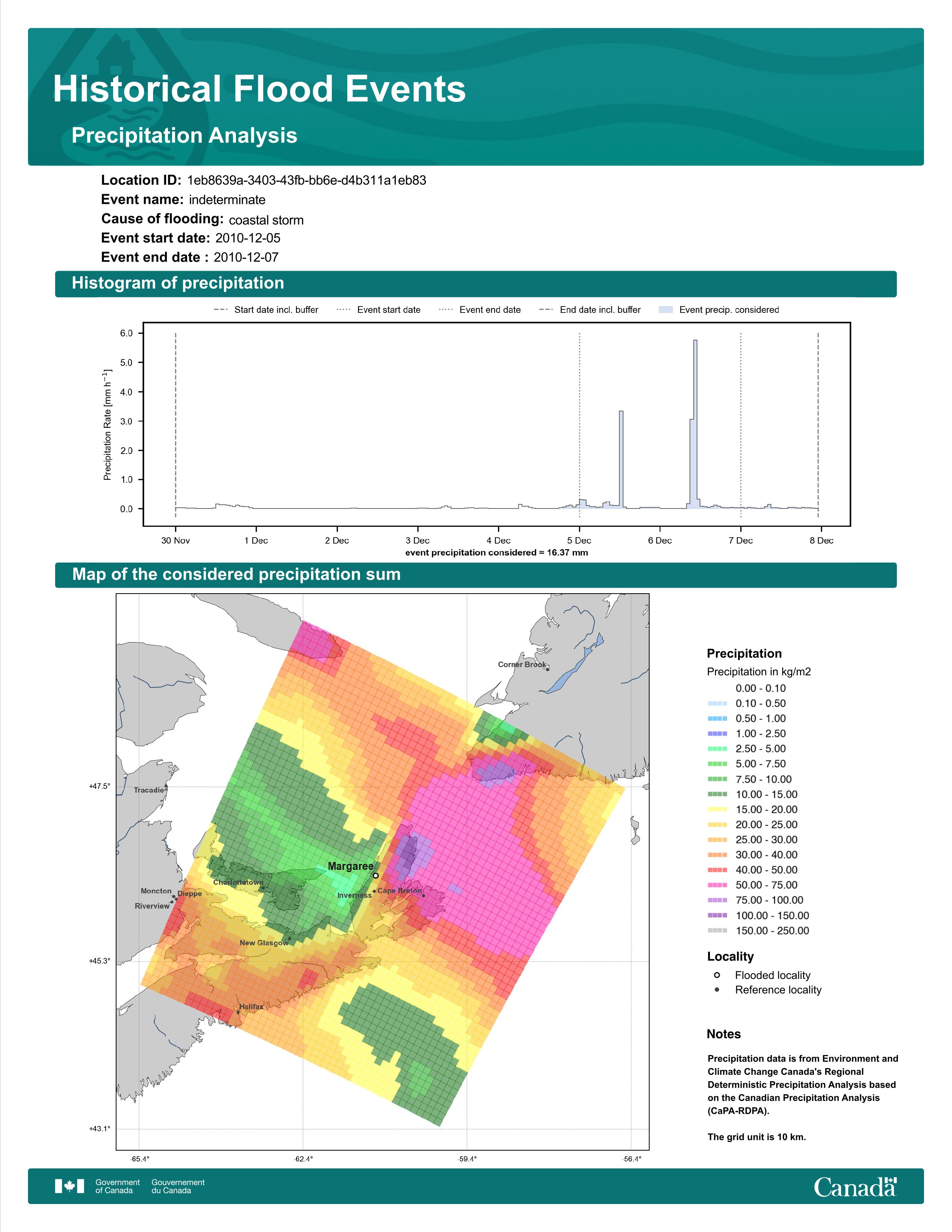Click the +43.1° latitude label
The width and height of the screenshot is (952, 1232).
(x=100, y=1129)
